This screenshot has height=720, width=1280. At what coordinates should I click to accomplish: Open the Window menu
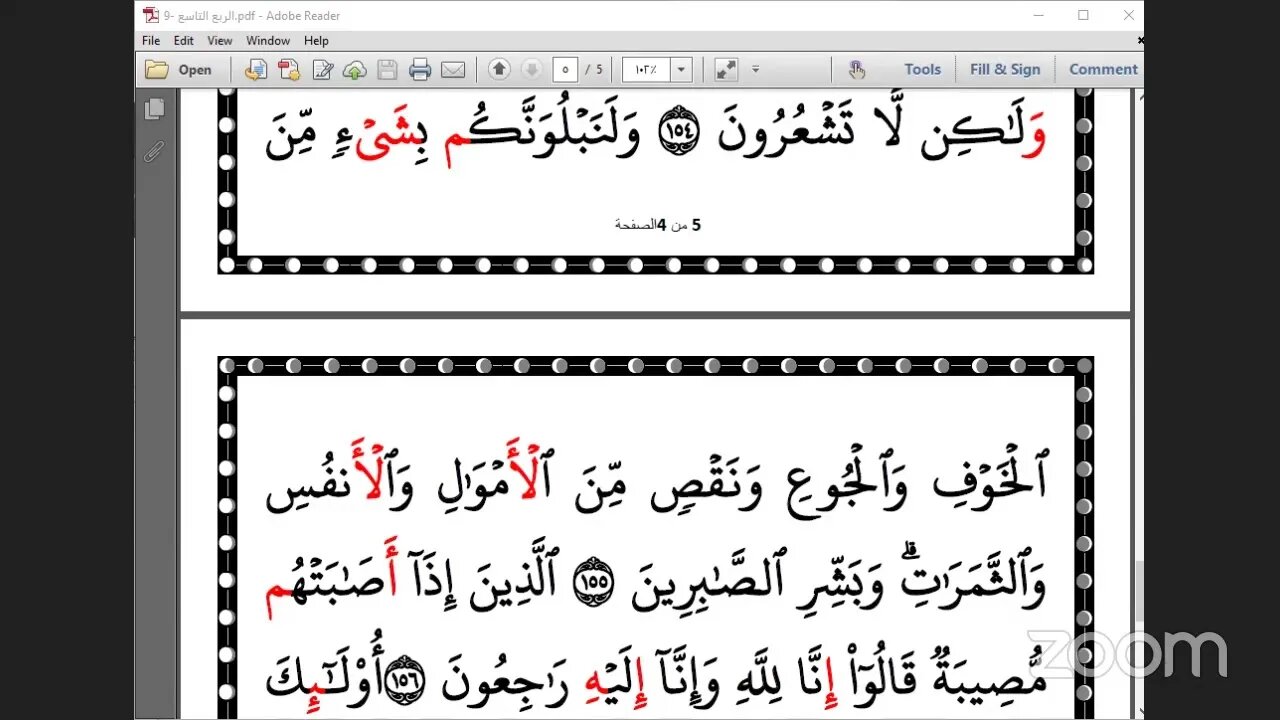[268, 41]
